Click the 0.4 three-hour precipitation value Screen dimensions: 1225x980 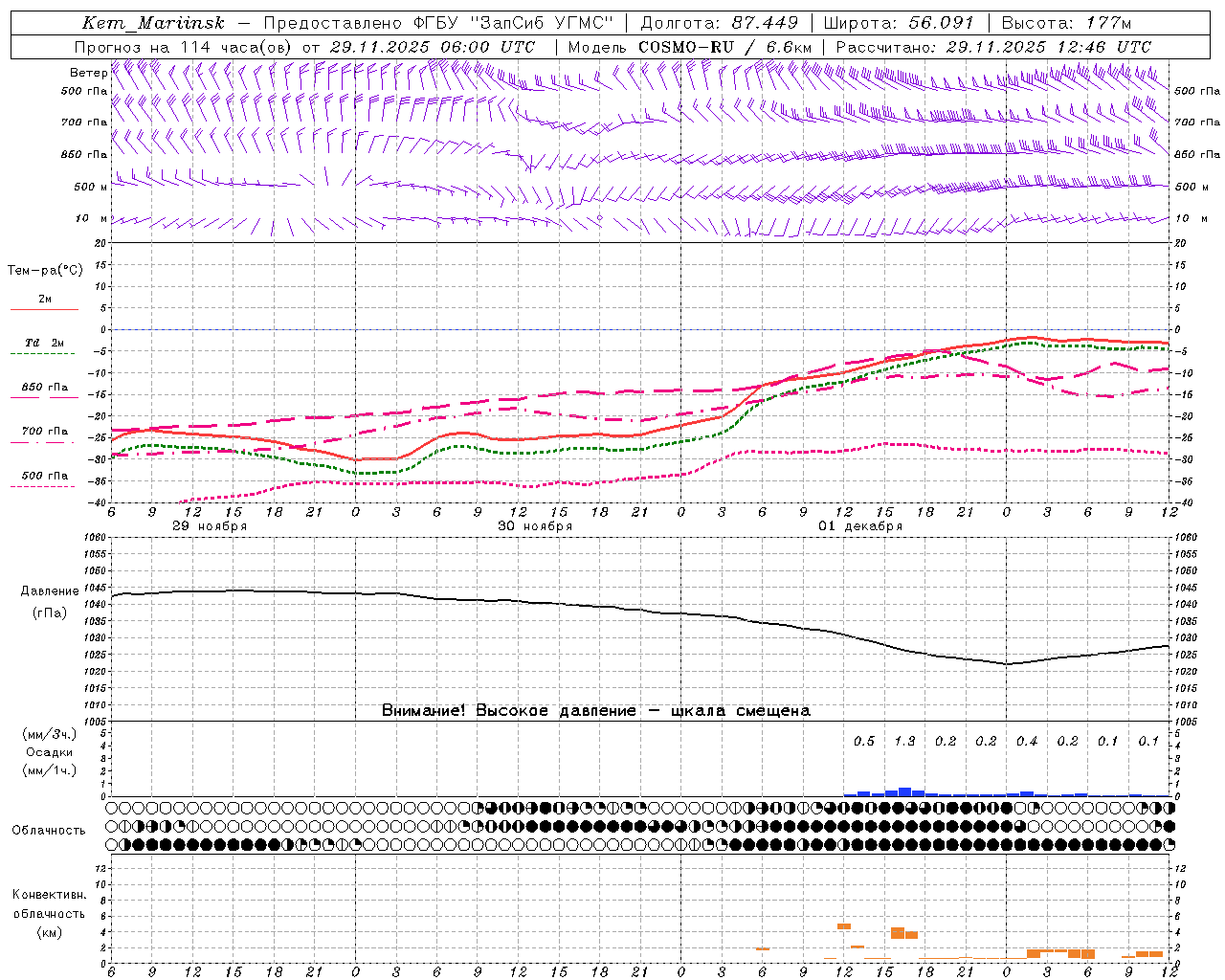(x=1027, y=742)
